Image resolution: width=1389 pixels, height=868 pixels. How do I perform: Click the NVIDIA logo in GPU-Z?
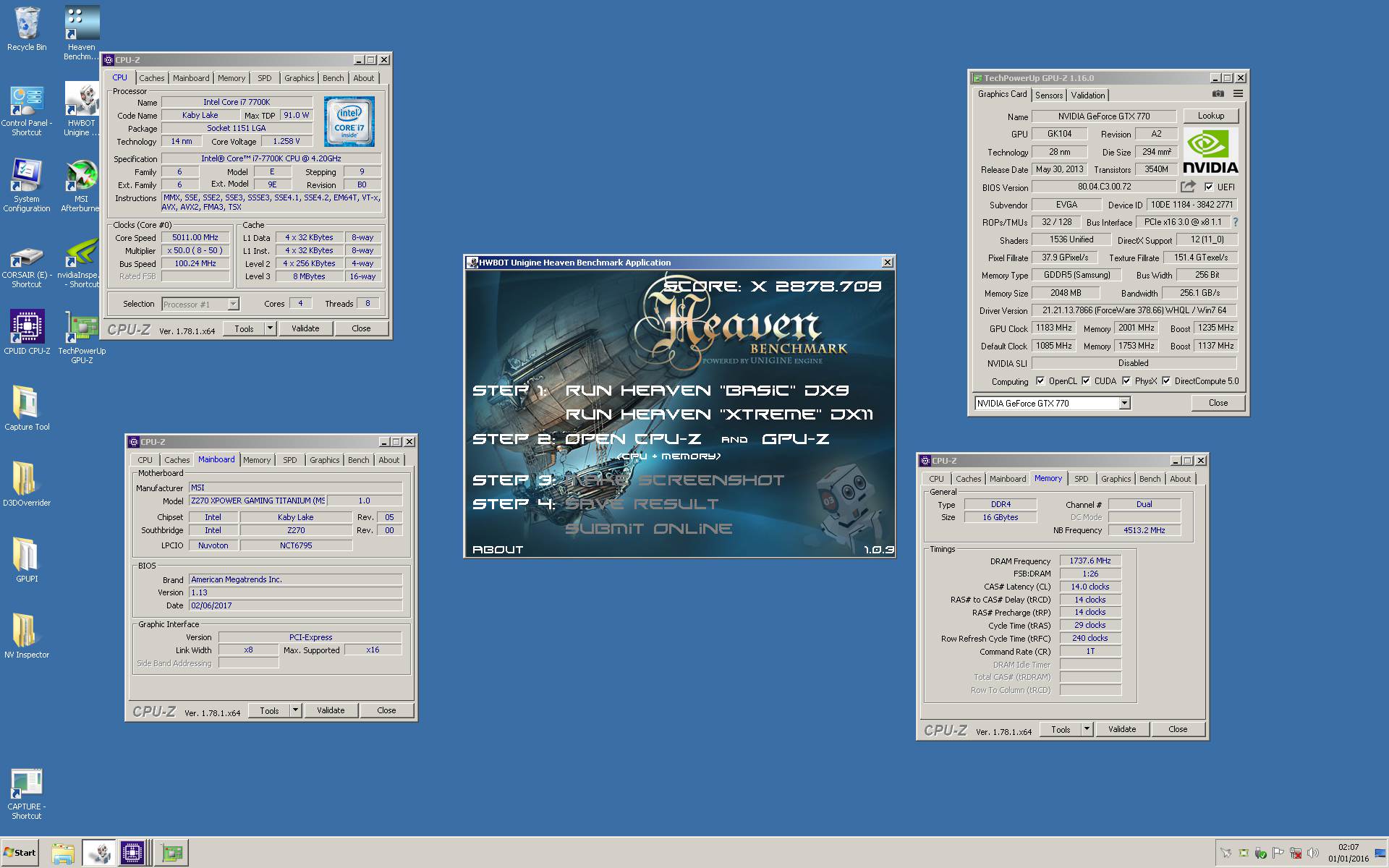pyautogui.click(x=1210, y=151)
